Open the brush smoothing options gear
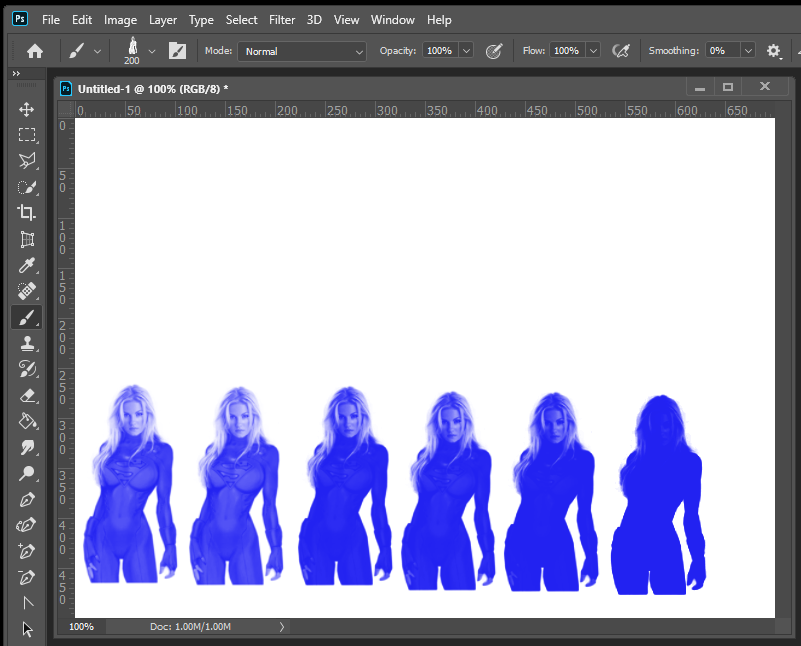 (773, 50)
